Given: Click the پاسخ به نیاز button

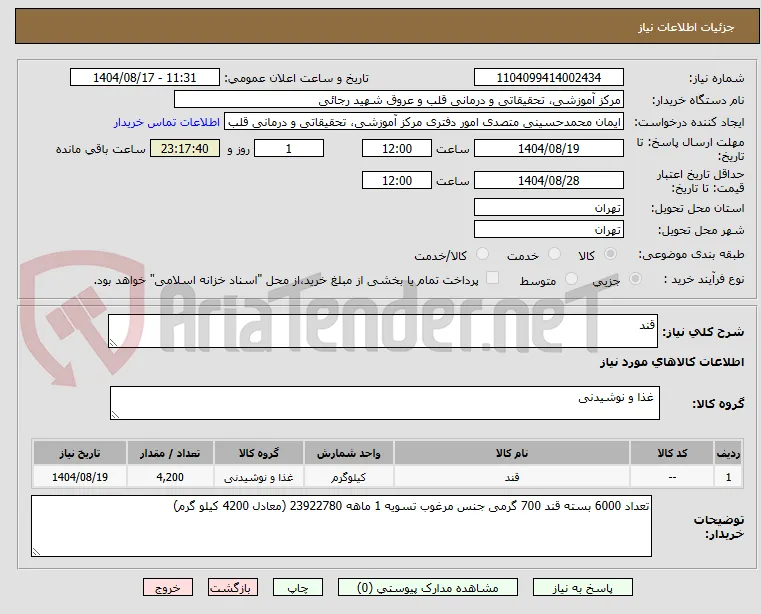Looking at the screenshot, I should [x=582, y=587].
